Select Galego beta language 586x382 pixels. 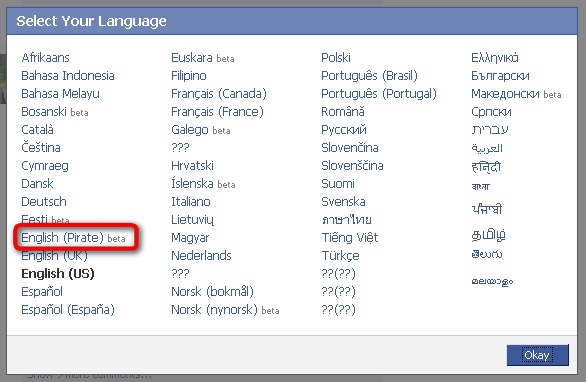click(201, 130)
